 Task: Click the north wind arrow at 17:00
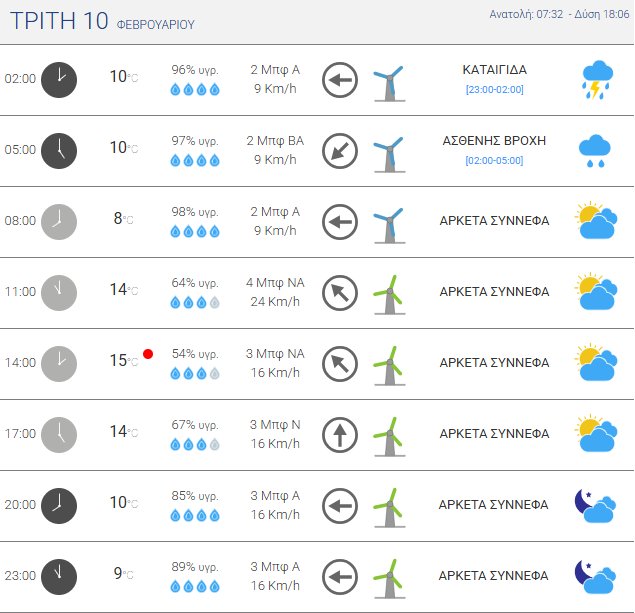tap(340, 435)
